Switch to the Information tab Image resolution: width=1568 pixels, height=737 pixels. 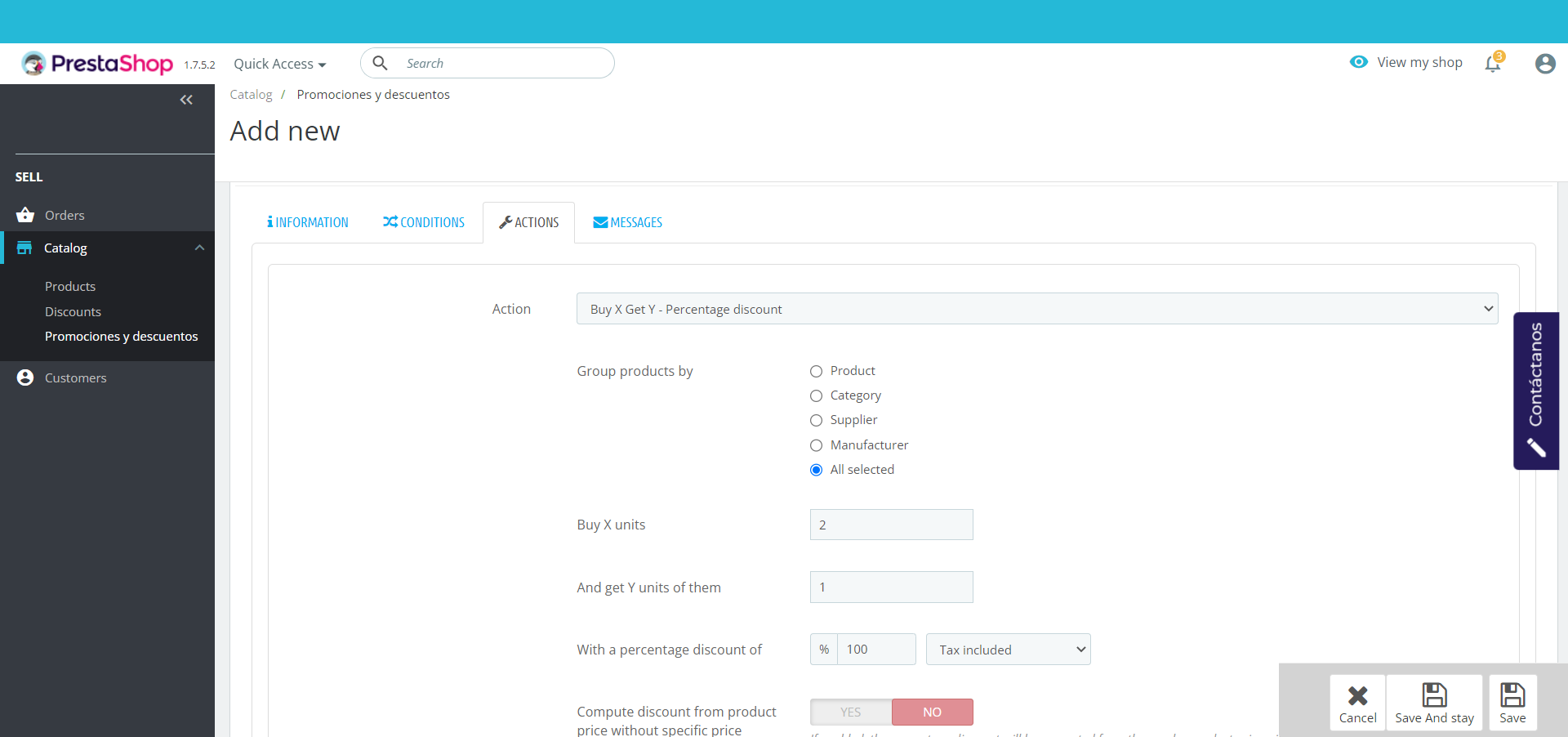point(308,222)
